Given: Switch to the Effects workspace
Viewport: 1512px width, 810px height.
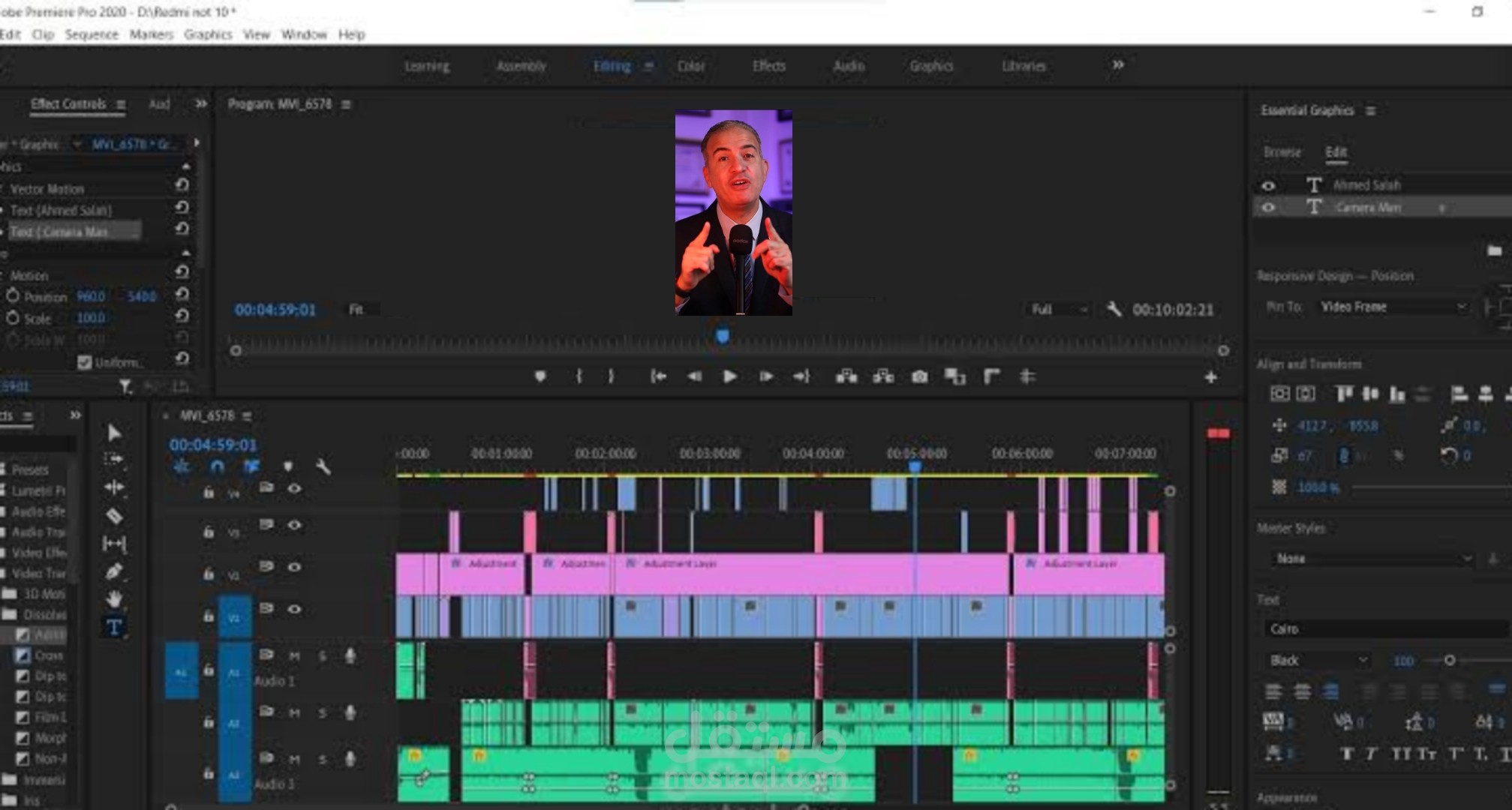Looking at the screenshot, I should click(x=768, y=66).
